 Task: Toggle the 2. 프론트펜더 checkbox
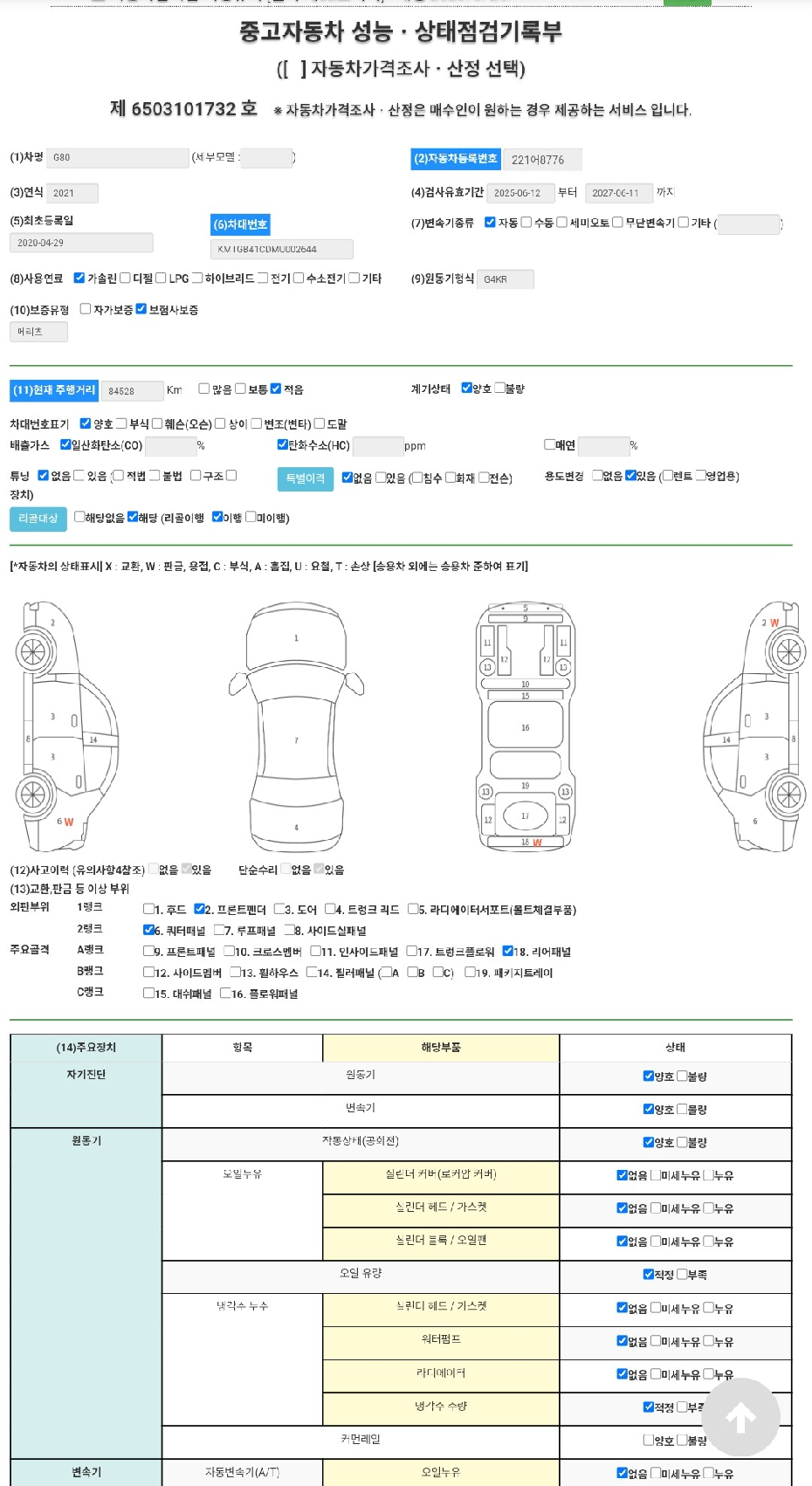[199, 910]
